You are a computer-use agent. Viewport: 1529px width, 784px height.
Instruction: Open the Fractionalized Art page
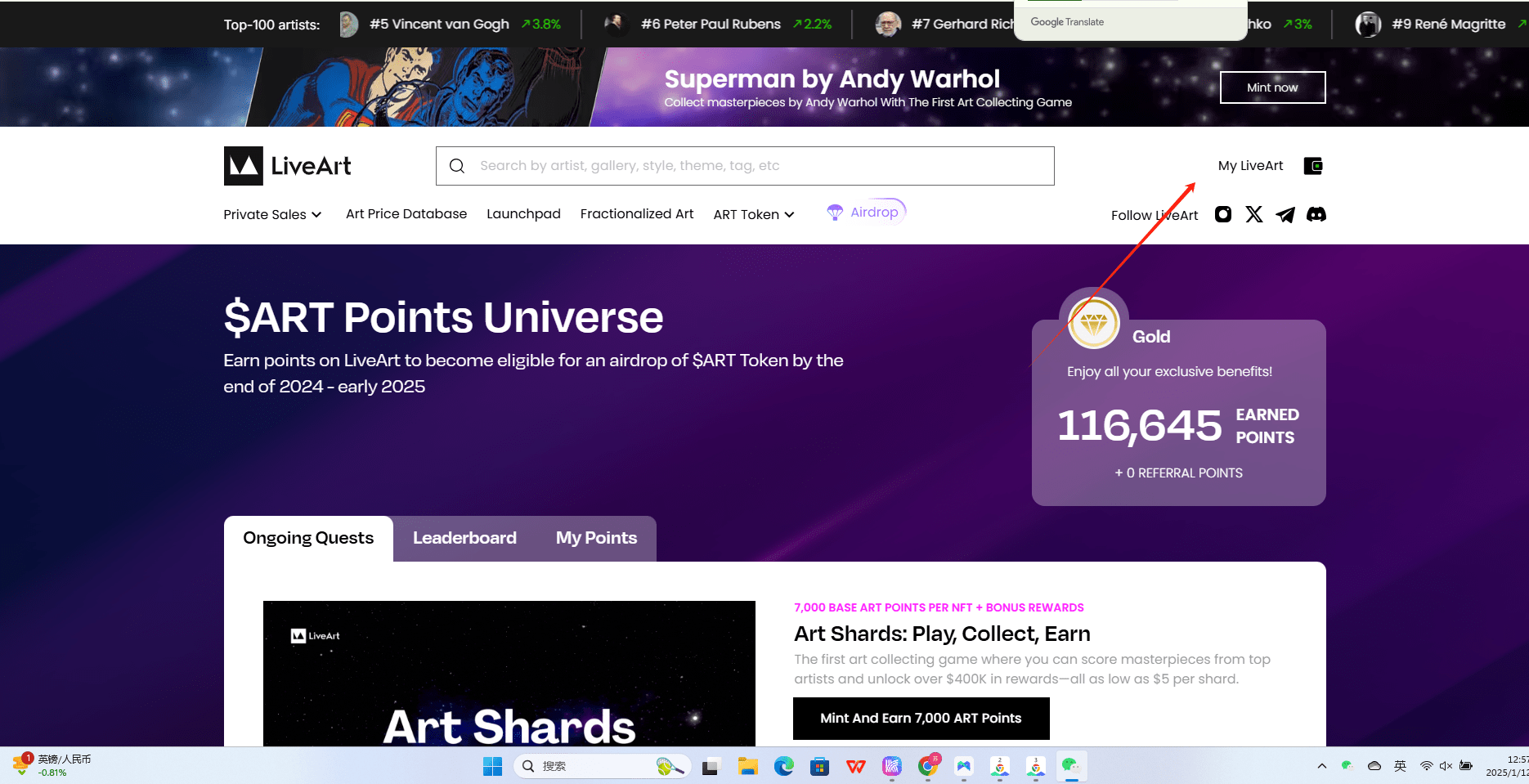tap(637, 213)
